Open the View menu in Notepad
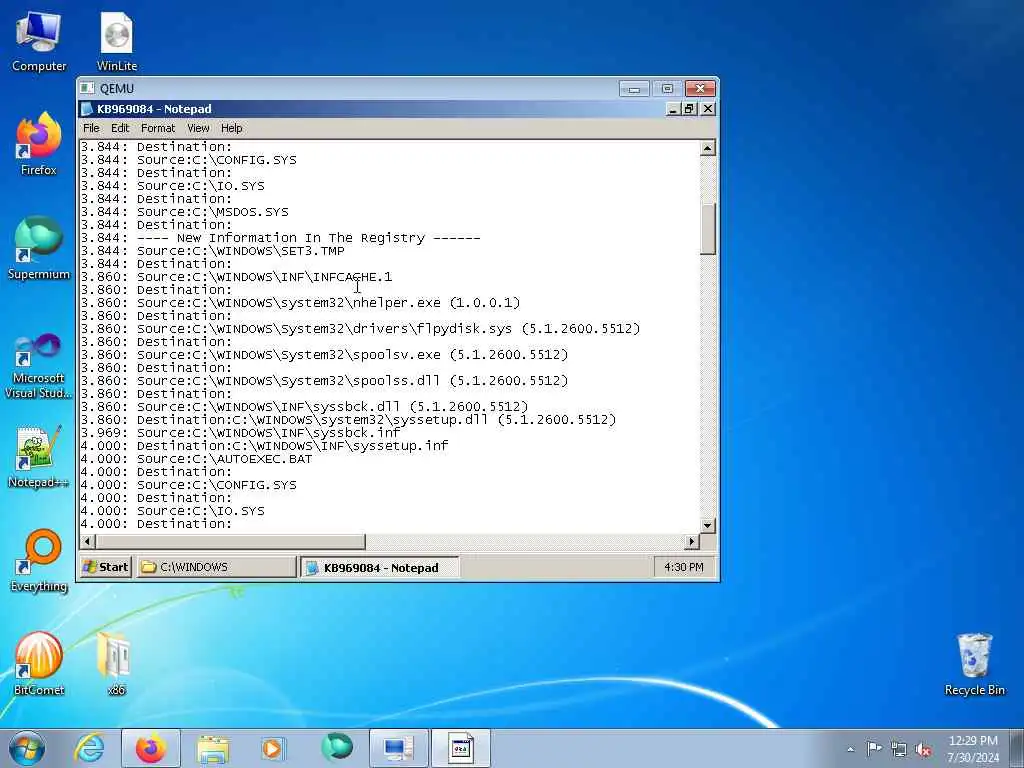The width and height of the screenshot is (1024, 768). (x=198, y=128)
